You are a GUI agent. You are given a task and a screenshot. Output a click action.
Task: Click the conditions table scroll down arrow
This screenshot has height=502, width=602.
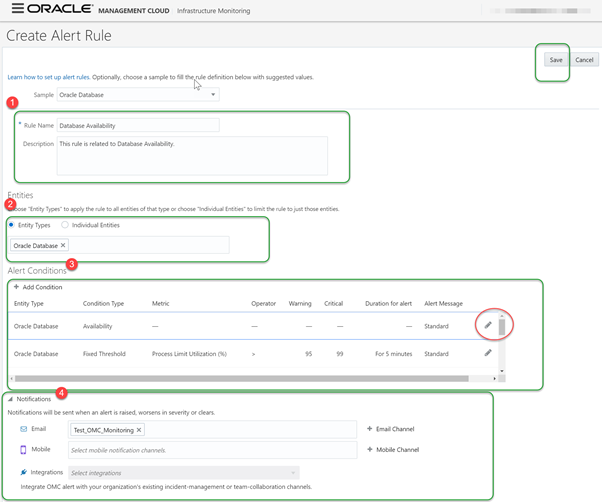(502, 371)
